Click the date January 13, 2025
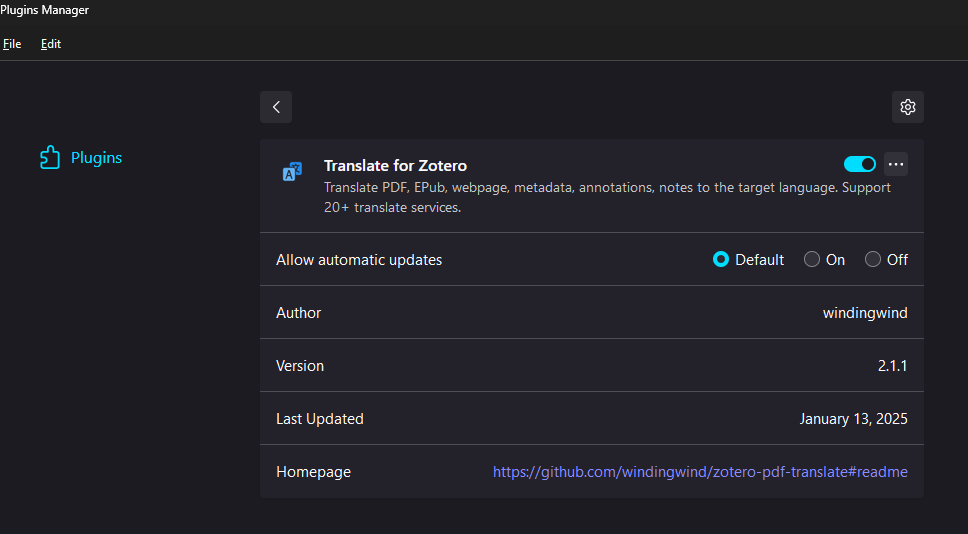968x534 pixels. [853, 419]
